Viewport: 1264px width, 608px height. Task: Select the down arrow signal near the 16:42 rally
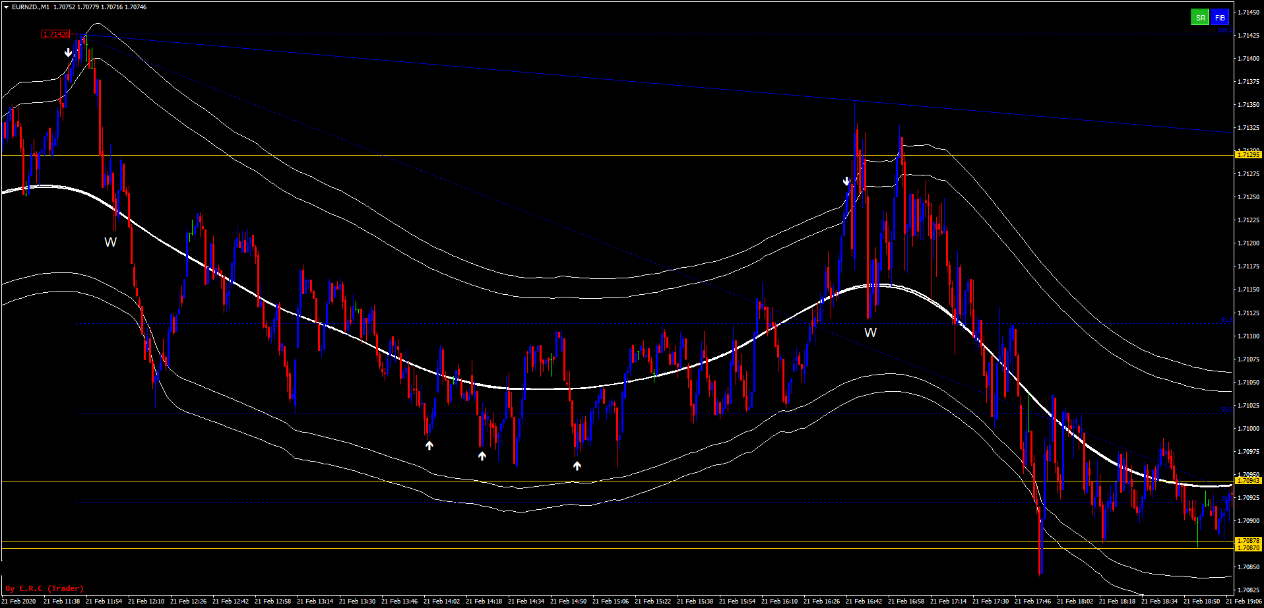click(x=846, y=182)
